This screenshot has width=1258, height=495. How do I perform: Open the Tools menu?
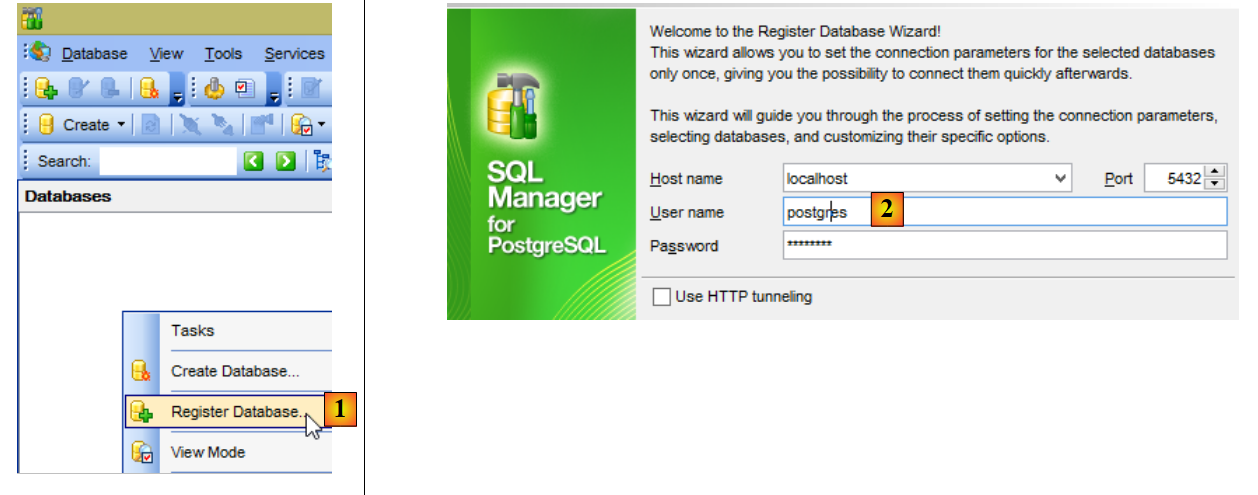tap(224, 54)
